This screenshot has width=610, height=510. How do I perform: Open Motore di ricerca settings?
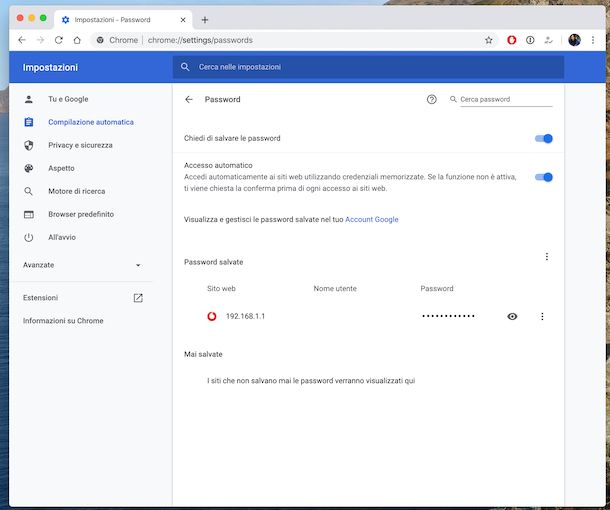point(77,191)
